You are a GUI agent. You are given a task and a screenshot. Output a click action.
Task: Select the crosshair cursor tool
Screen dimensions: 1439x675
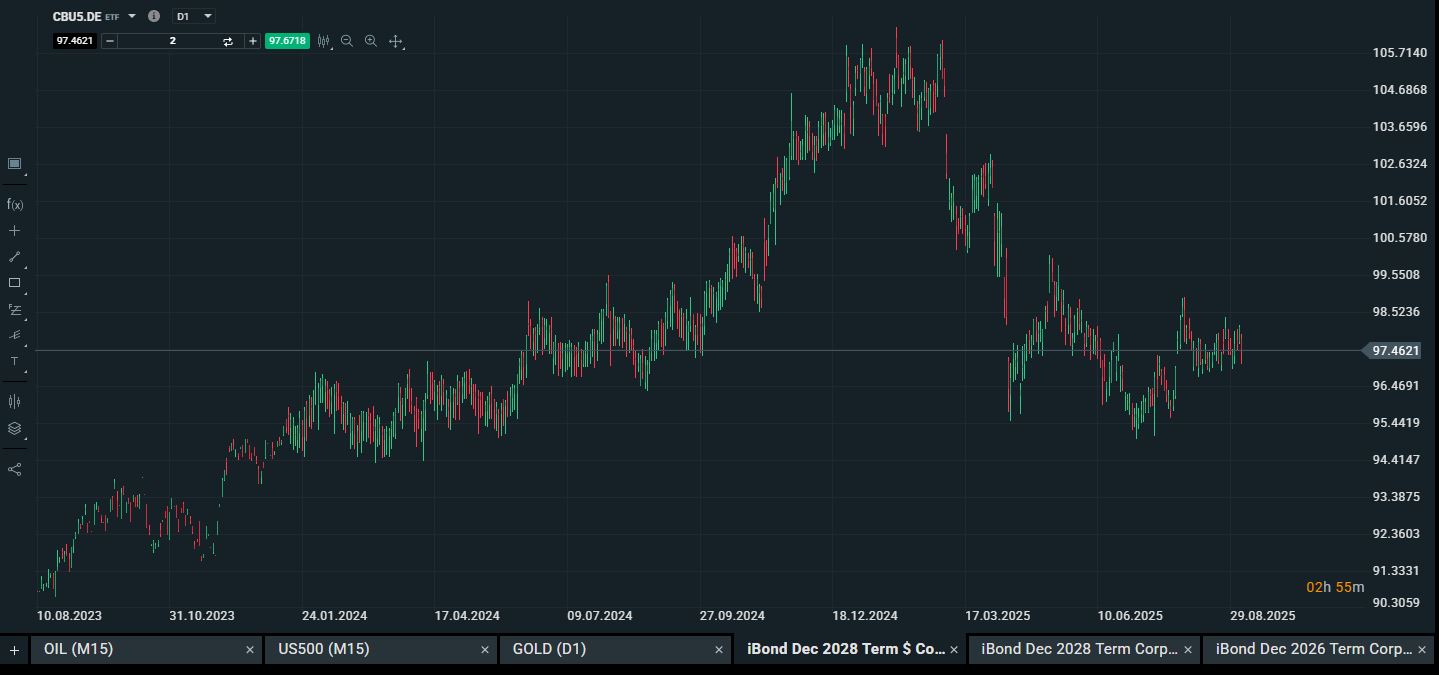coord(15,231)
